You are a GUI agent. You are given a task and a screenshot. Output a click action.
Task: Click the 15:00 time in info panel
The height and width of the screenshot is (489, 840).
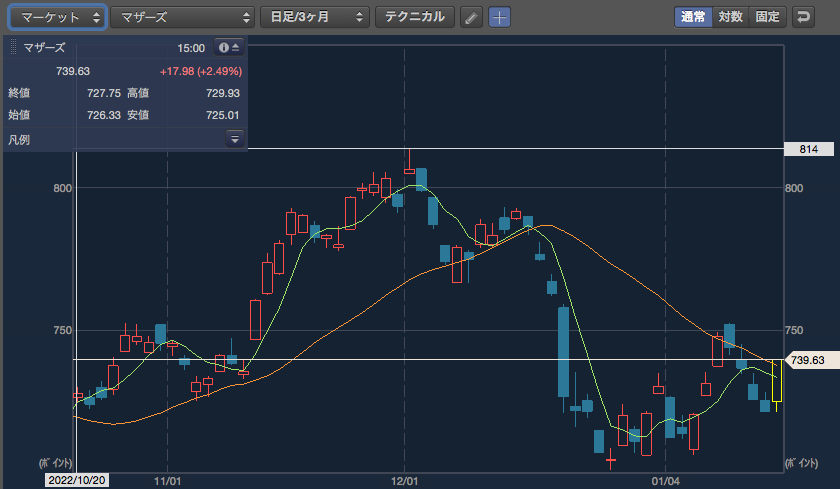click(x=191, y=48)
